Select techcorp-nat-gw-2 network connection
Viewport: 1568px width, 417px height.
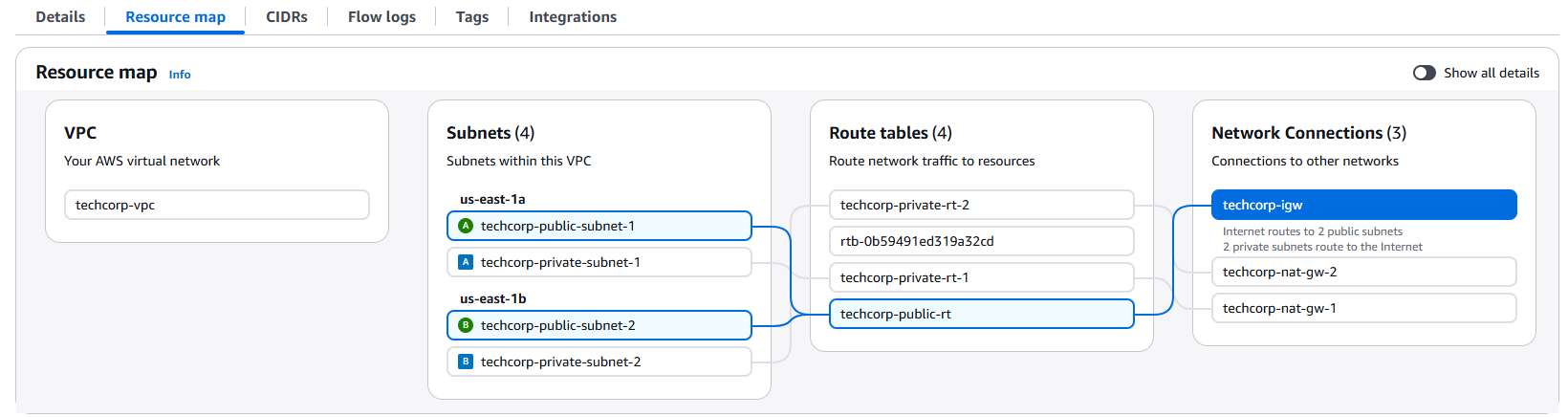coord(1363,272)
